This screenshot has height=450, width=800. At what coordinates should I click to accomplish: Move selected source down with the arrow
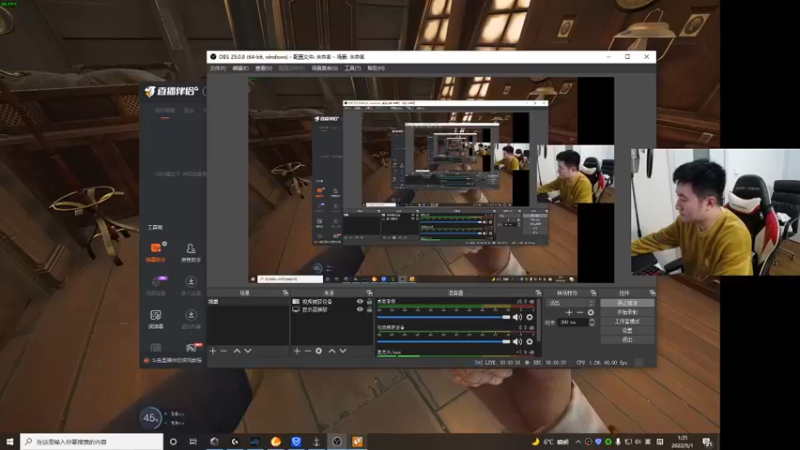point(343,351)
